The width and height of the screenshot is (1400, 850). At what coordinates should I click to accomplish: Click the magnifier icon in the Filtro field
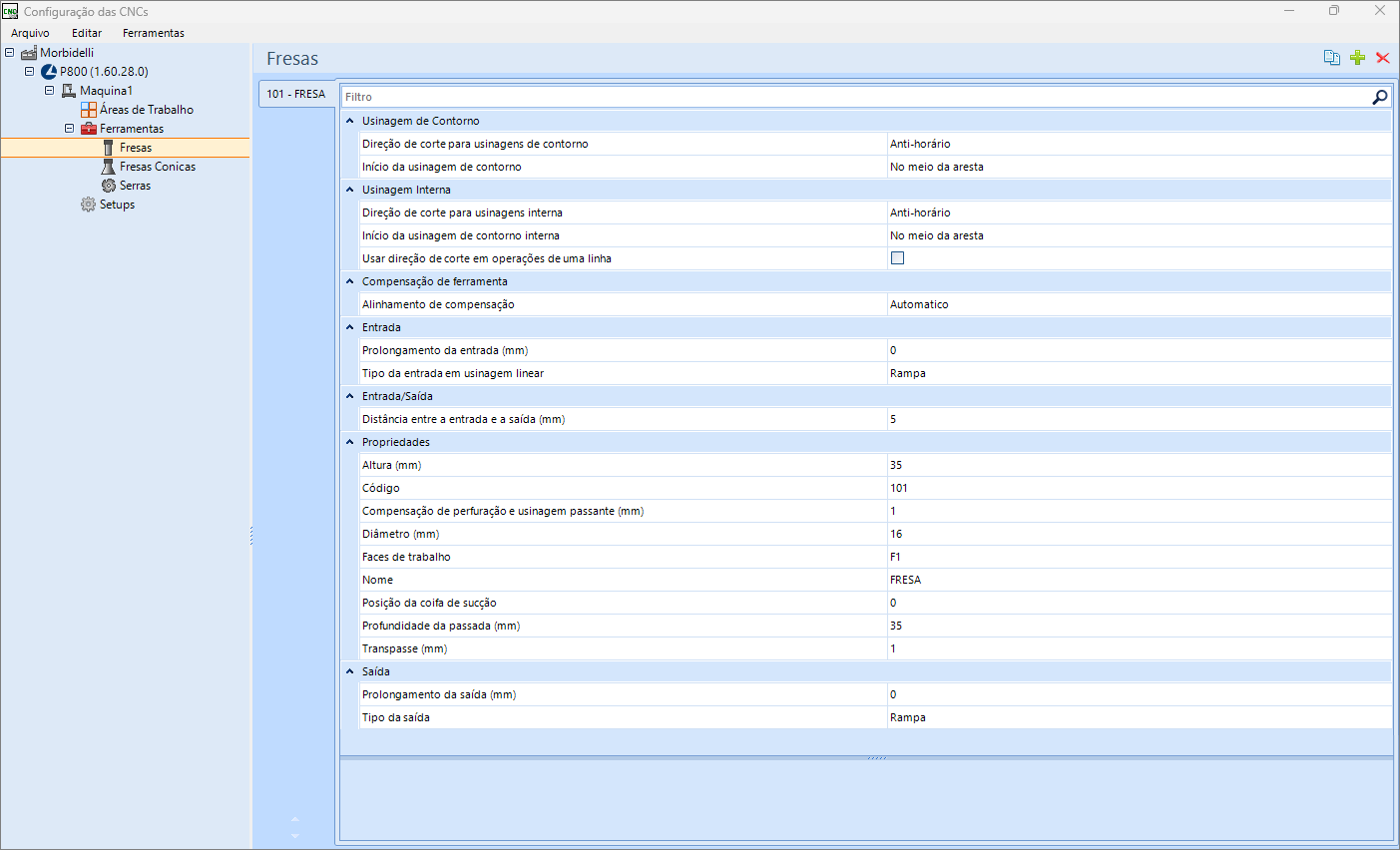[1380, 97]
